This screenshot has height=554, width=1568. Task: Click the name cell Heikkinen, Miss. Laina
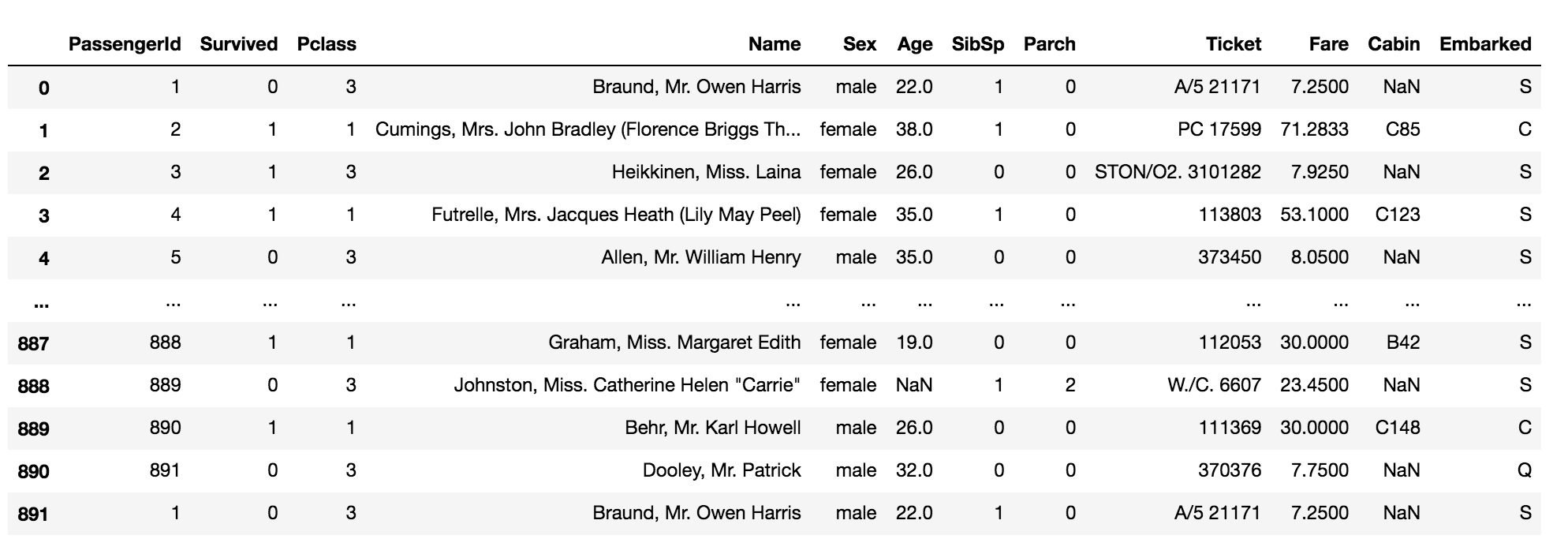[706, 172]
